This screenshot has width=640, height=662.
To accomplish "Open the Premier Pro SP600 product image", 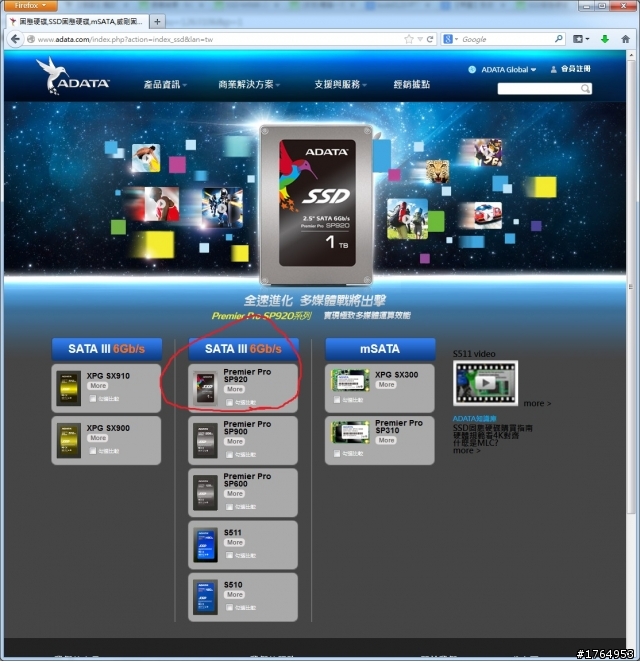I will (205, 493).
